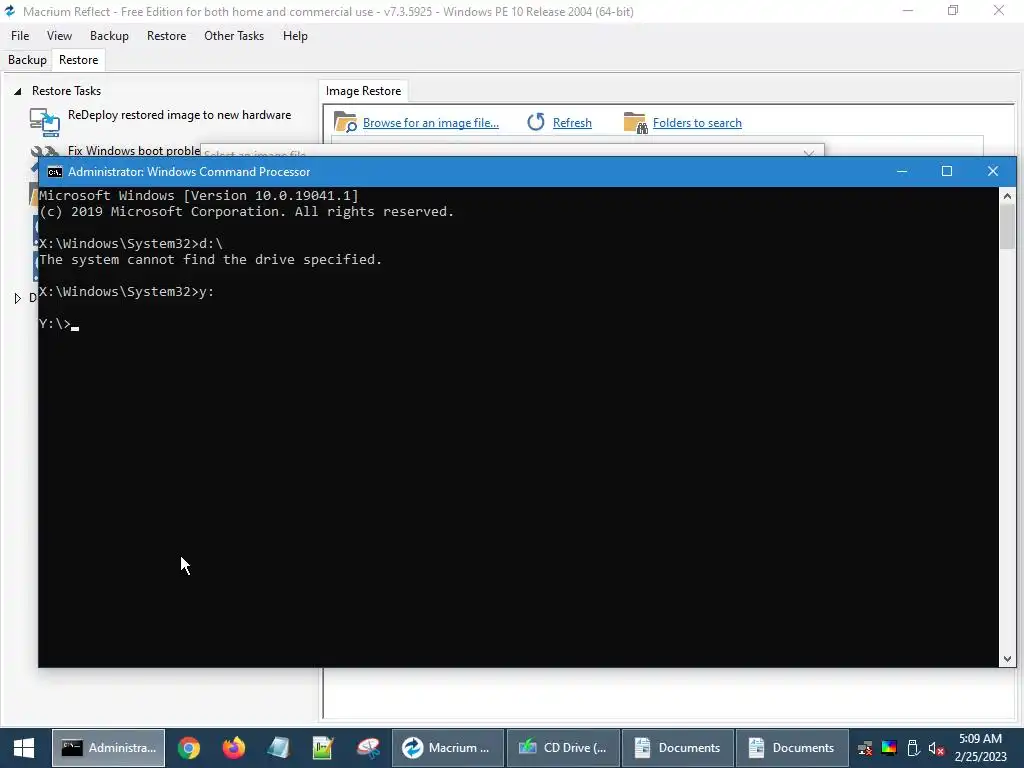Open ReDeploy restored image to new hardware

180,115
